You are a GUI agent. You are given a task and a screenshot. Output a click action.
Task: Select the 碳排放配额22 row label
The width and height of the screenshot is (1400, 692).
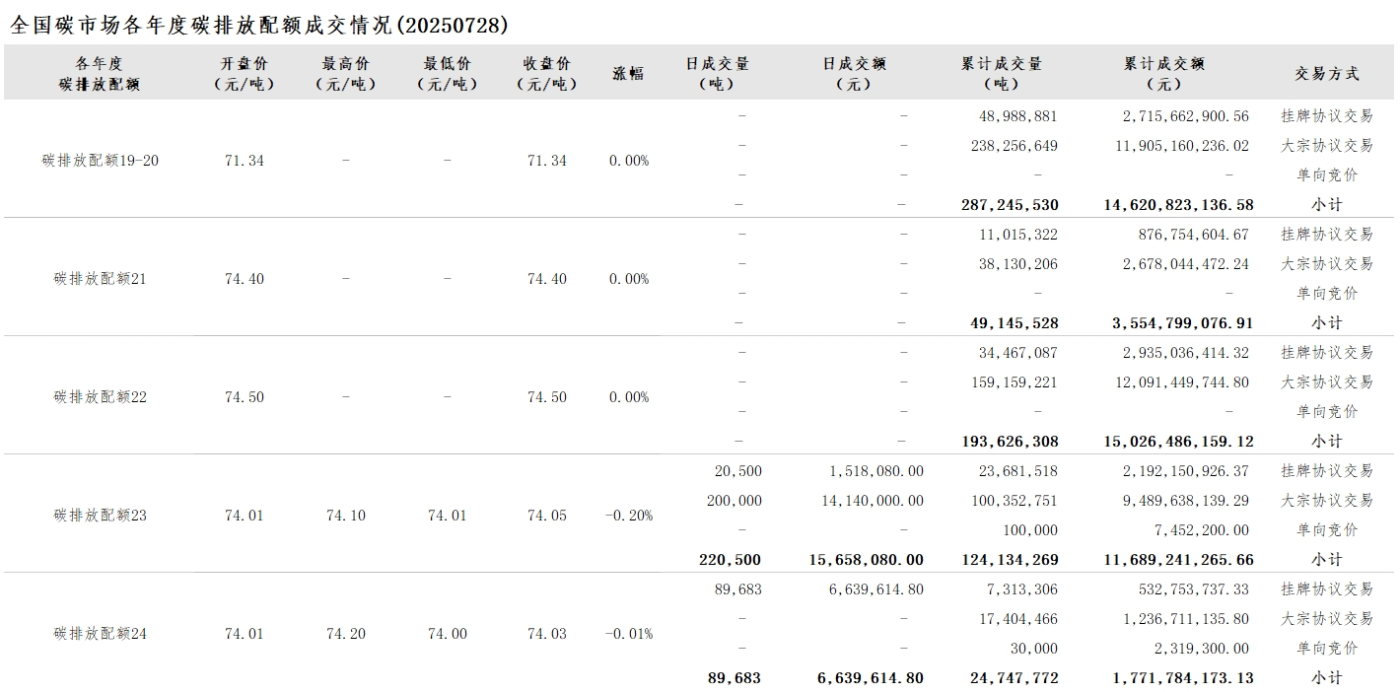pos(100,397)
